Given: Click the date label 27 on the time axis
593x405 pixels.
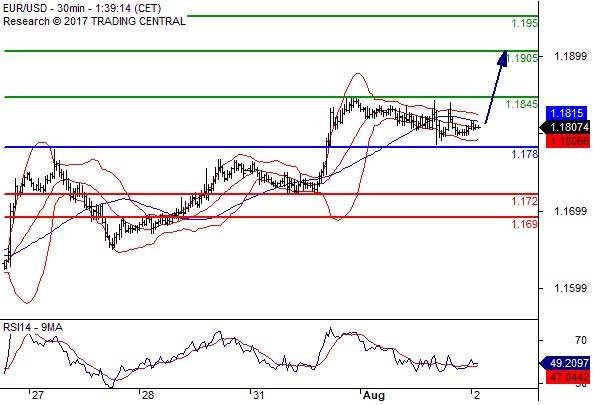Looking at the screenshot, I should pyautogui.click(x=37, y=396).
